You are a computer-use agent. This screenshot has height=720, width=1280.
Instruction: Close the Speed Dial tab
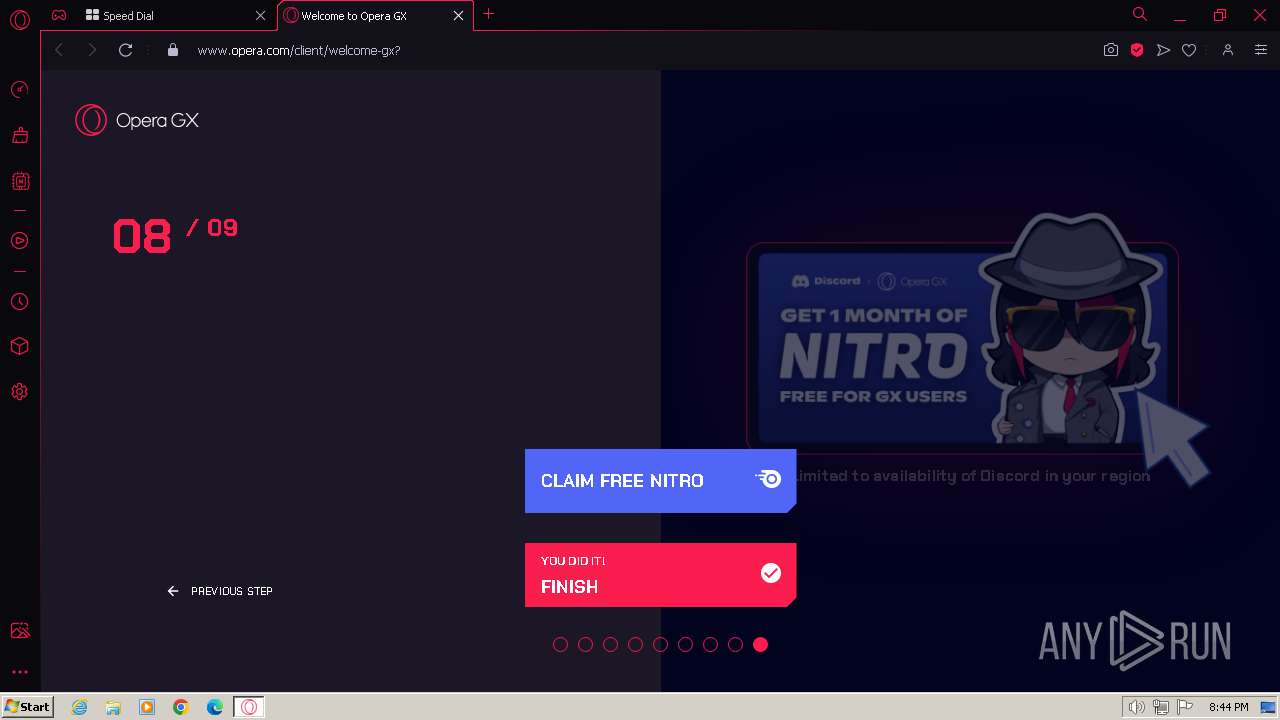point(261,16)
